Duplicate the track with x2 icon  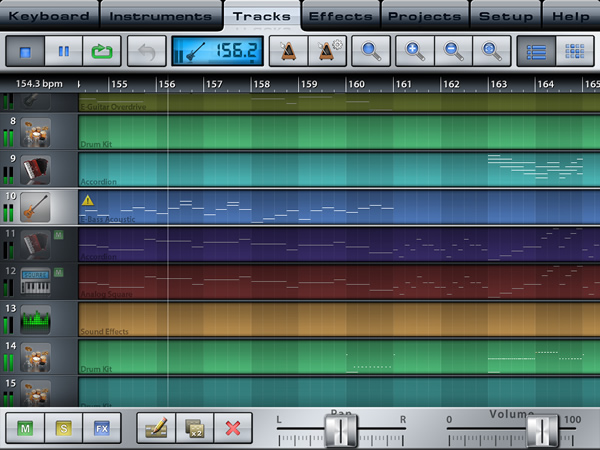[x=195, y=428]
